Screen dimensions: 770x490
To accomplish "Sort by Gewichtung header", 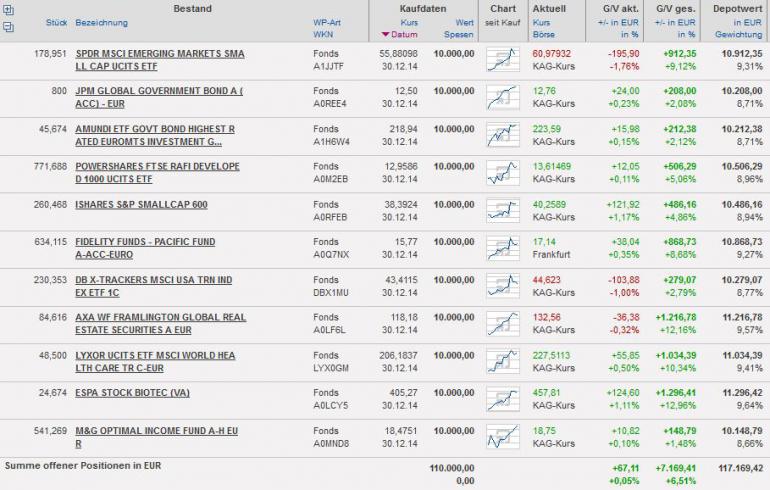I will tap(739, 34).
